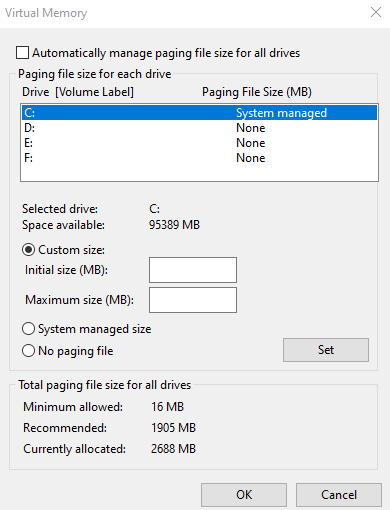
Task: Click the 95389 MB space available value
Action: pyautogui.click(x=174, y=225)
